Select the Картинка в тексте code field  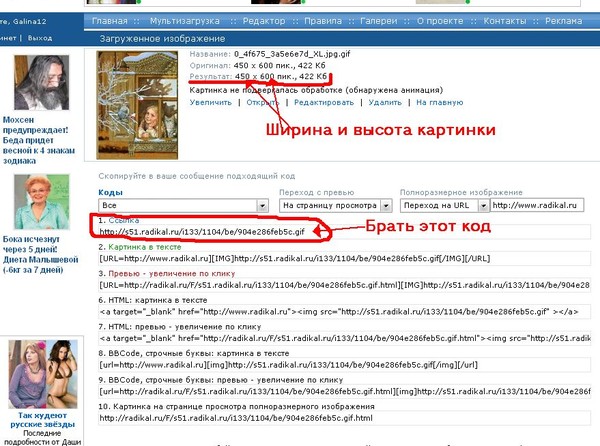(344, 259)
